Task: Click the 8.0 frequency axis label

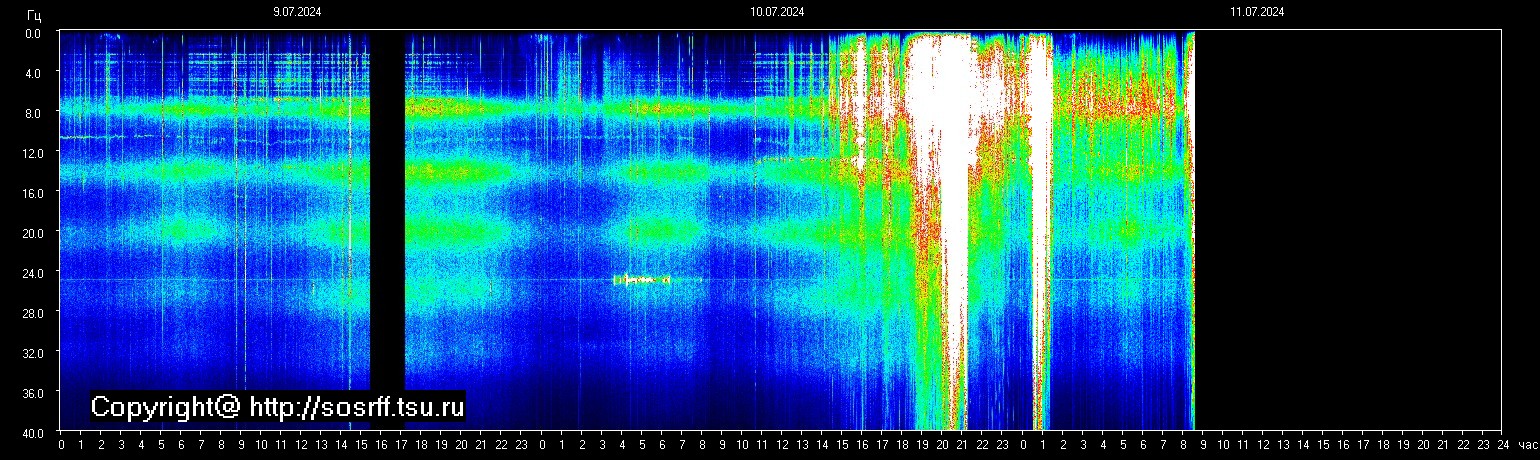Action: (33, 113)
